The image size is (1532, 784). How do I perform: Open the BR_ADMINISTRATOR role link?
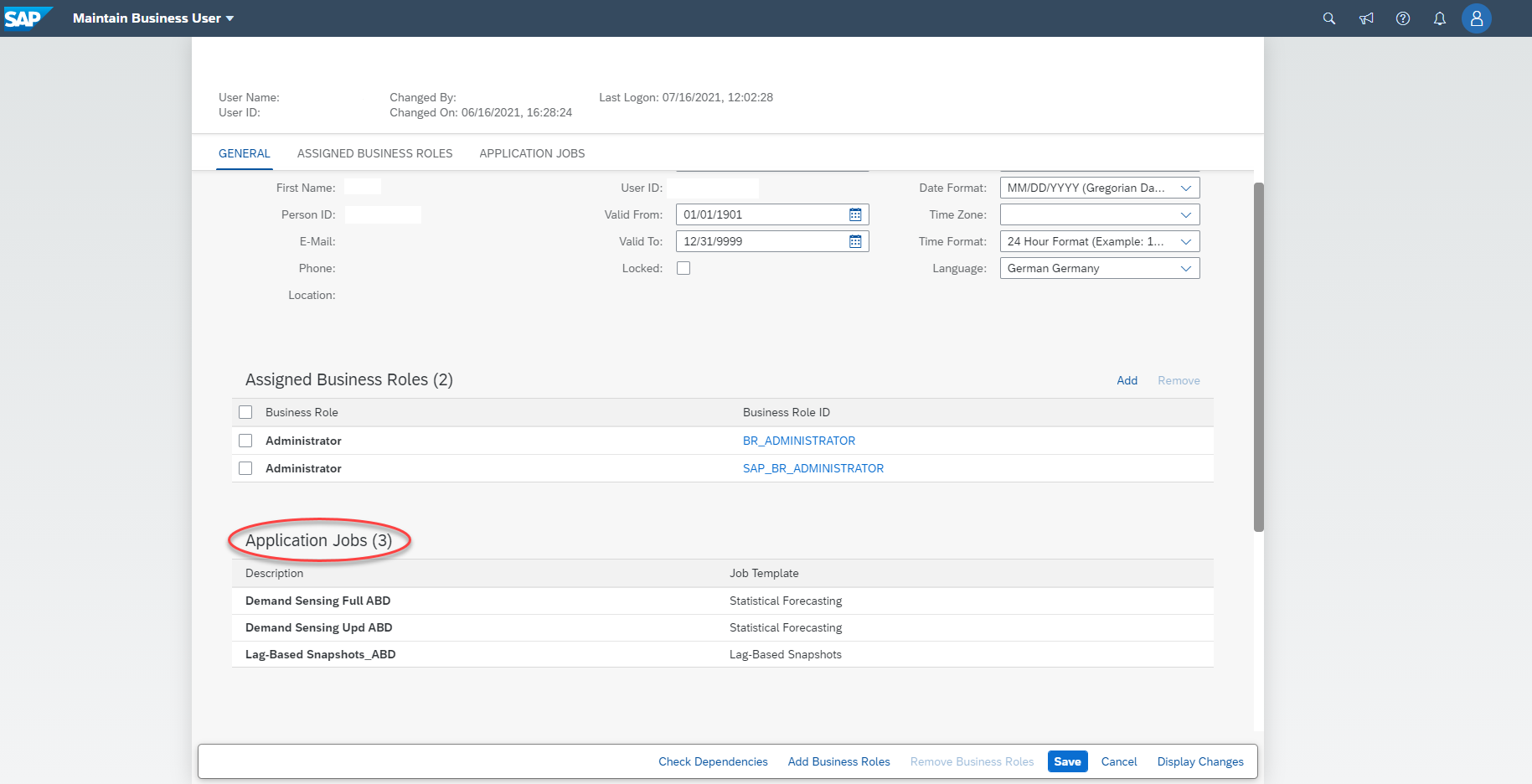coord(799,441)
